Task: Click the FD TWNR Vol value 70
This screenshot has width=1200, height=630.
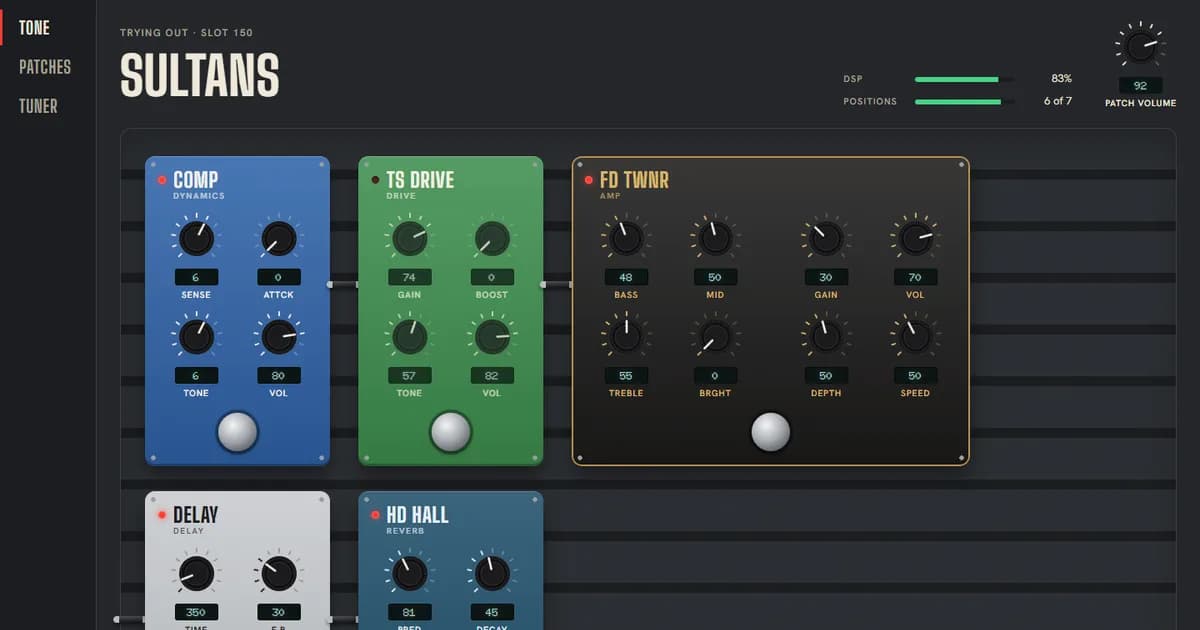Action: pyautogui.click(x=915, y=277)
